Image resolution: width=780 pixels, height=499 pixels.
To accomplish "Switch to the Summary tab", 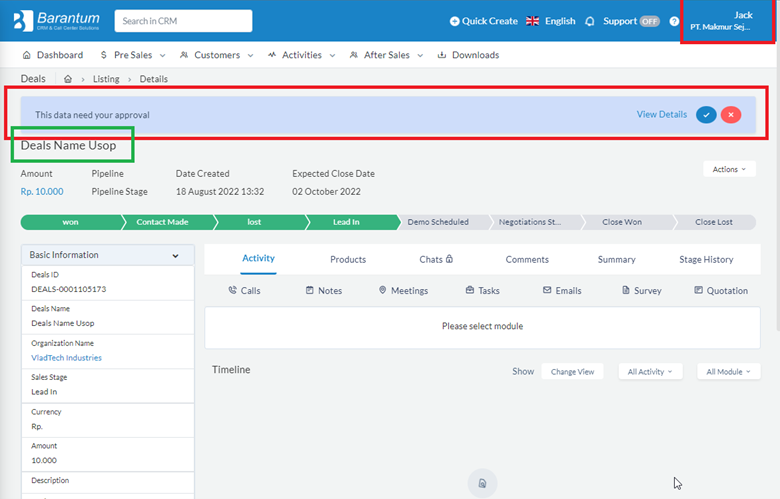I will point(616,259).
